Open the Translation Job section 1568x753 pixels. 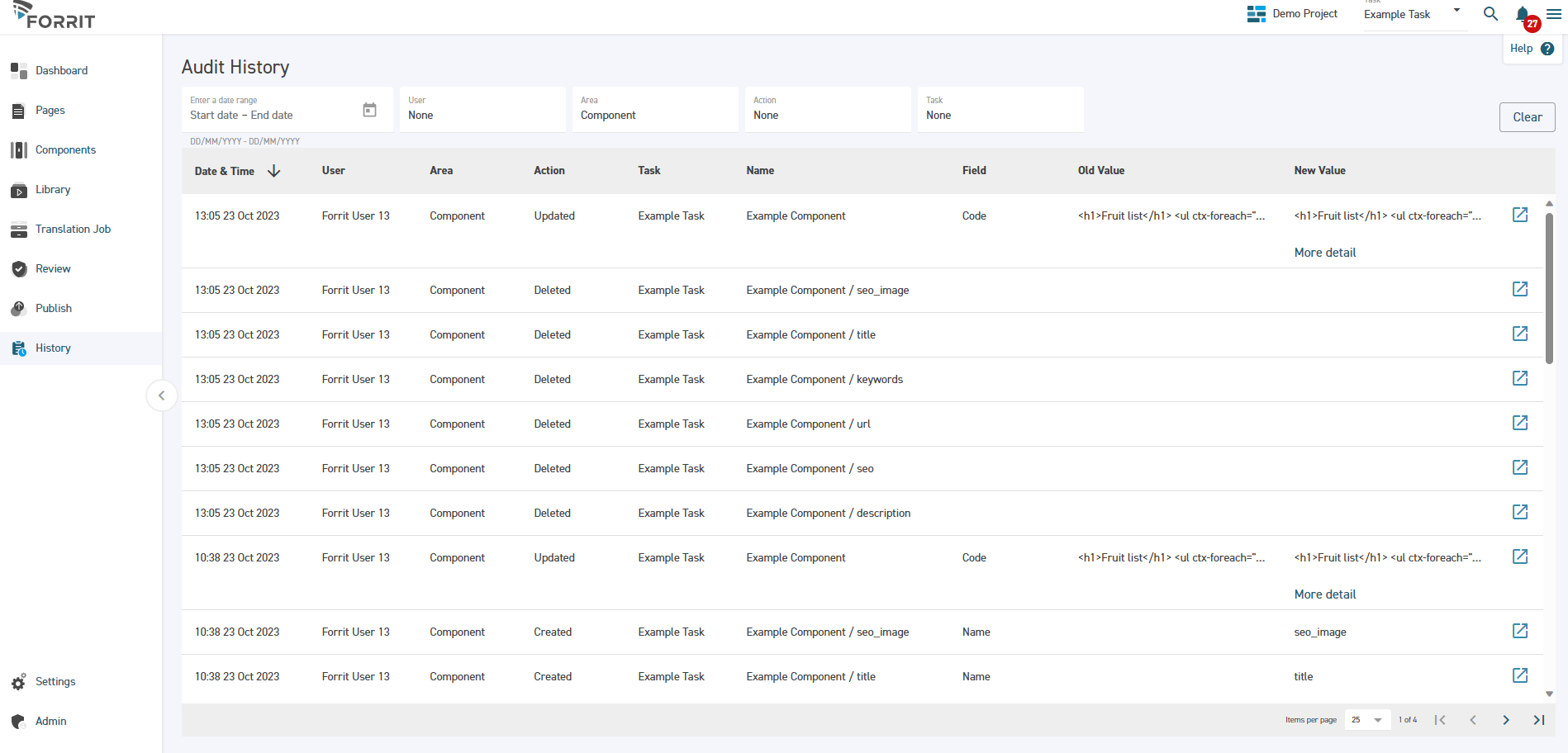[x=18, y=229]
